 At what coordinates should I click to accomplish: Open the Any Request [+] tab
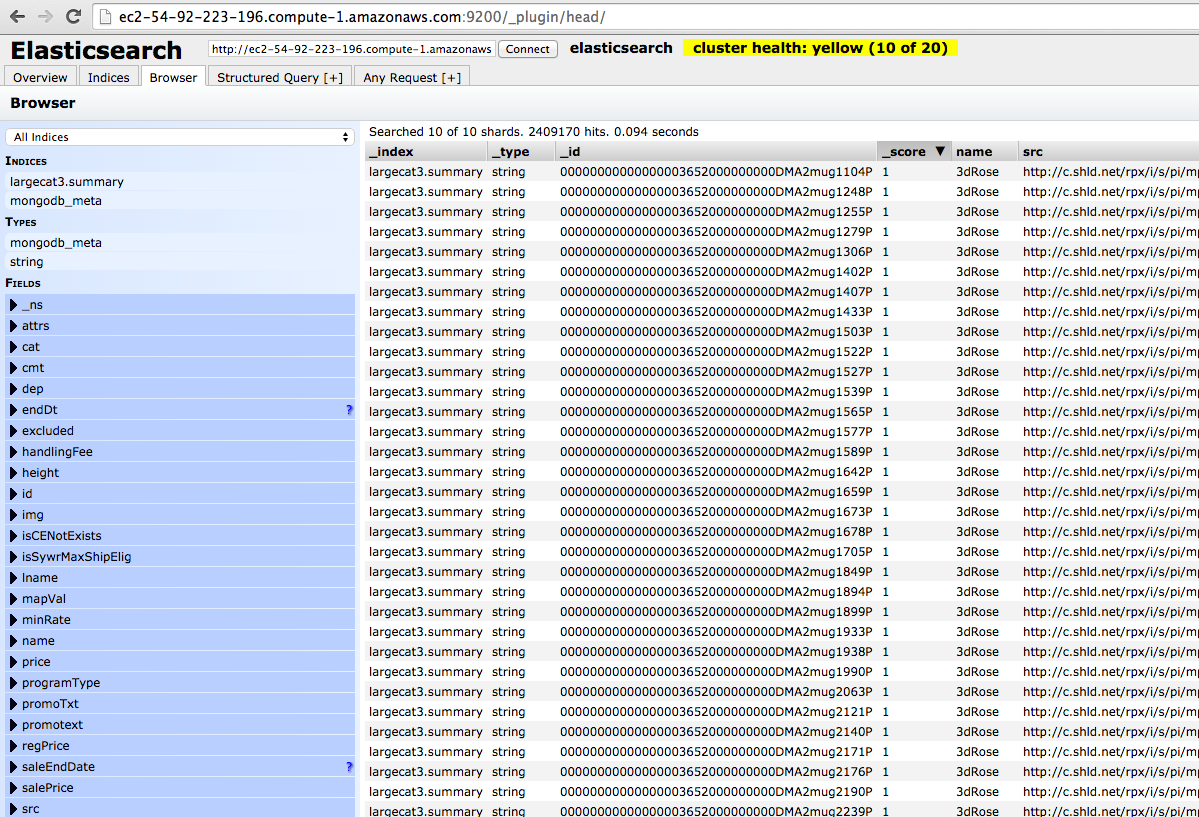412,77
